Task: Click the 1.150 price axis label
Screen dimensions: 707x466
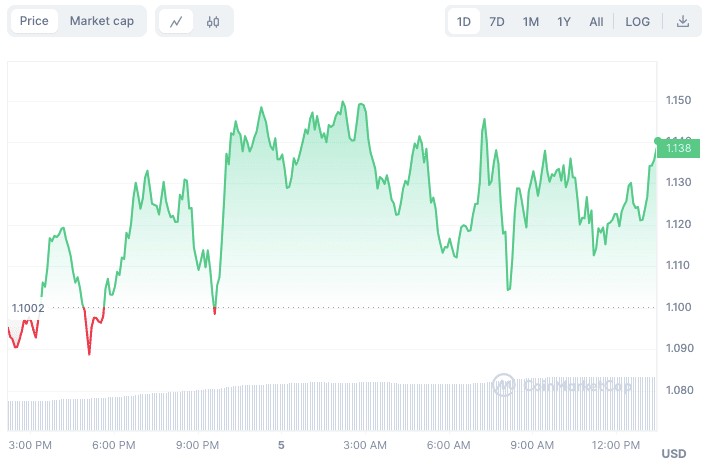Action: 678,100
